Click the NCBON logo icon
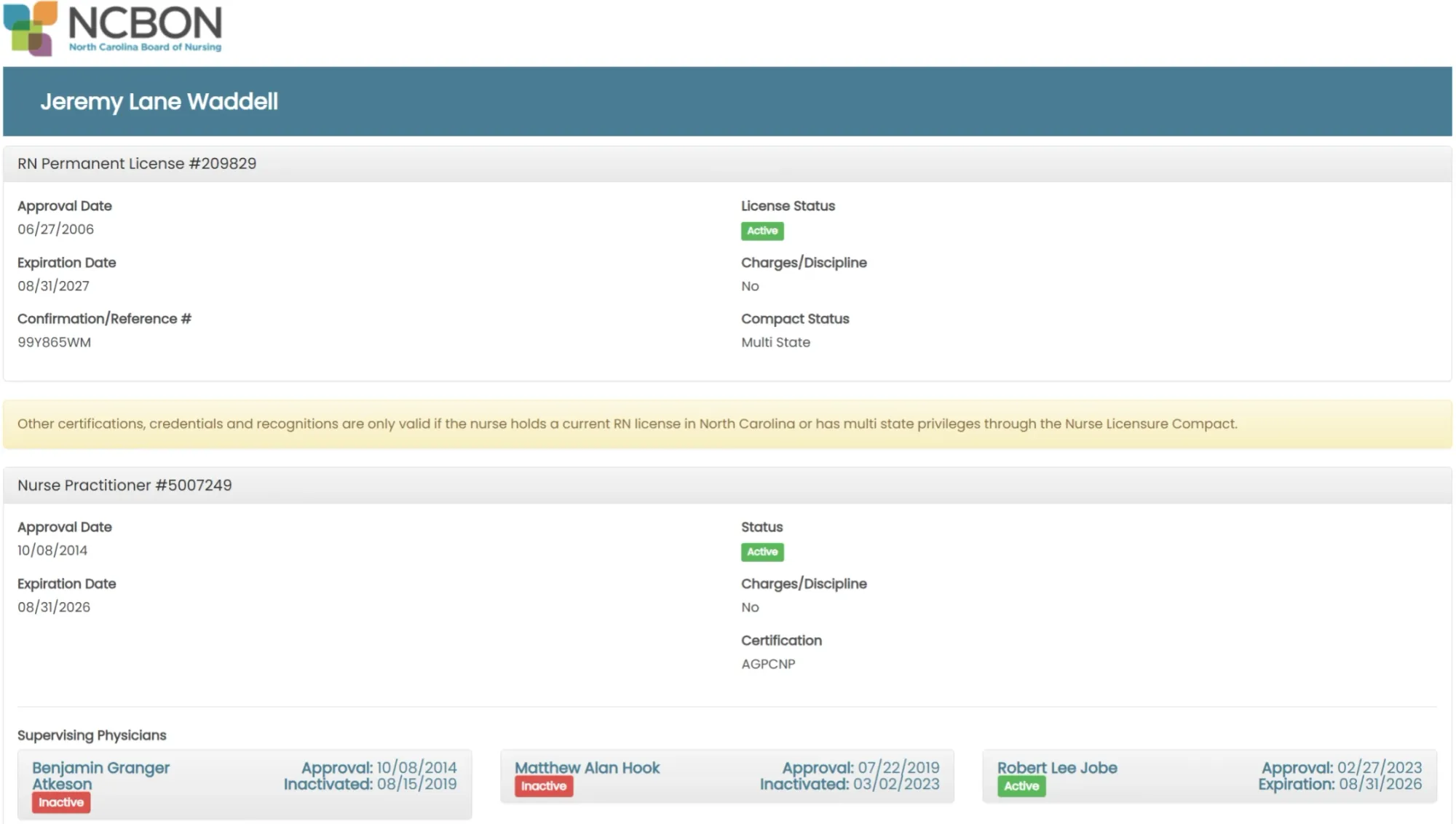The height and width of the screenshot is (824, 1456). click(x=31, y=28)
